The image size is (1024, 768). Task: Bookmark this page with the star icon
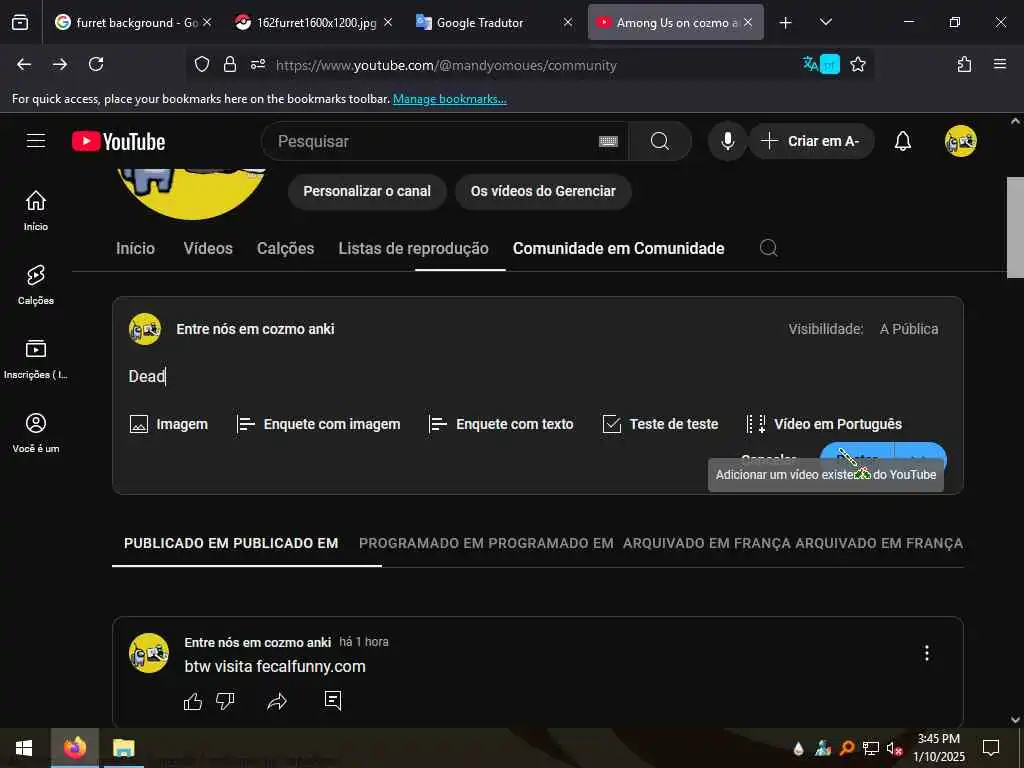(x=858, y=64)
